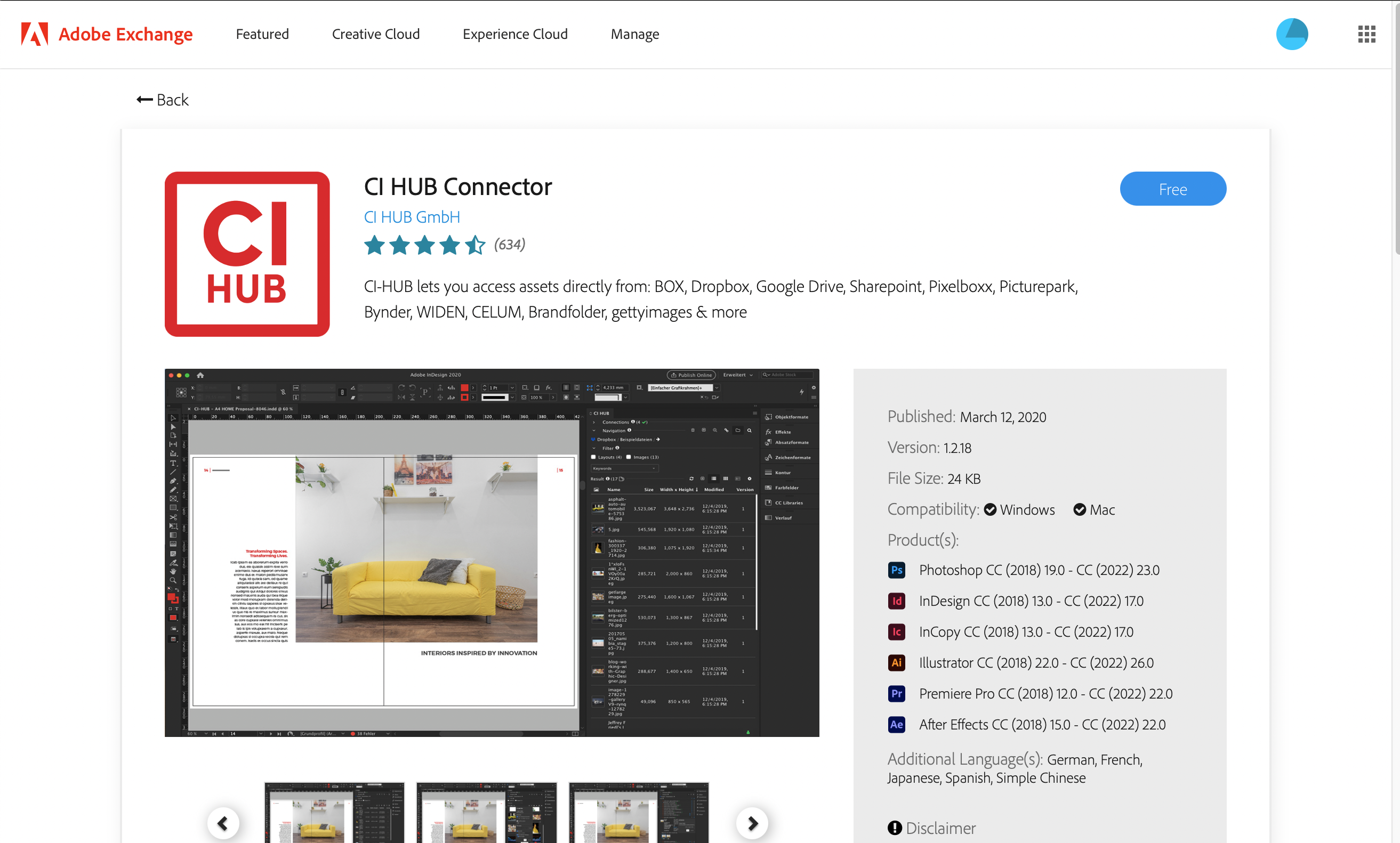Open the Experience Cloud menu tab
1400x843 pixels.
click(x=516, y=34)
